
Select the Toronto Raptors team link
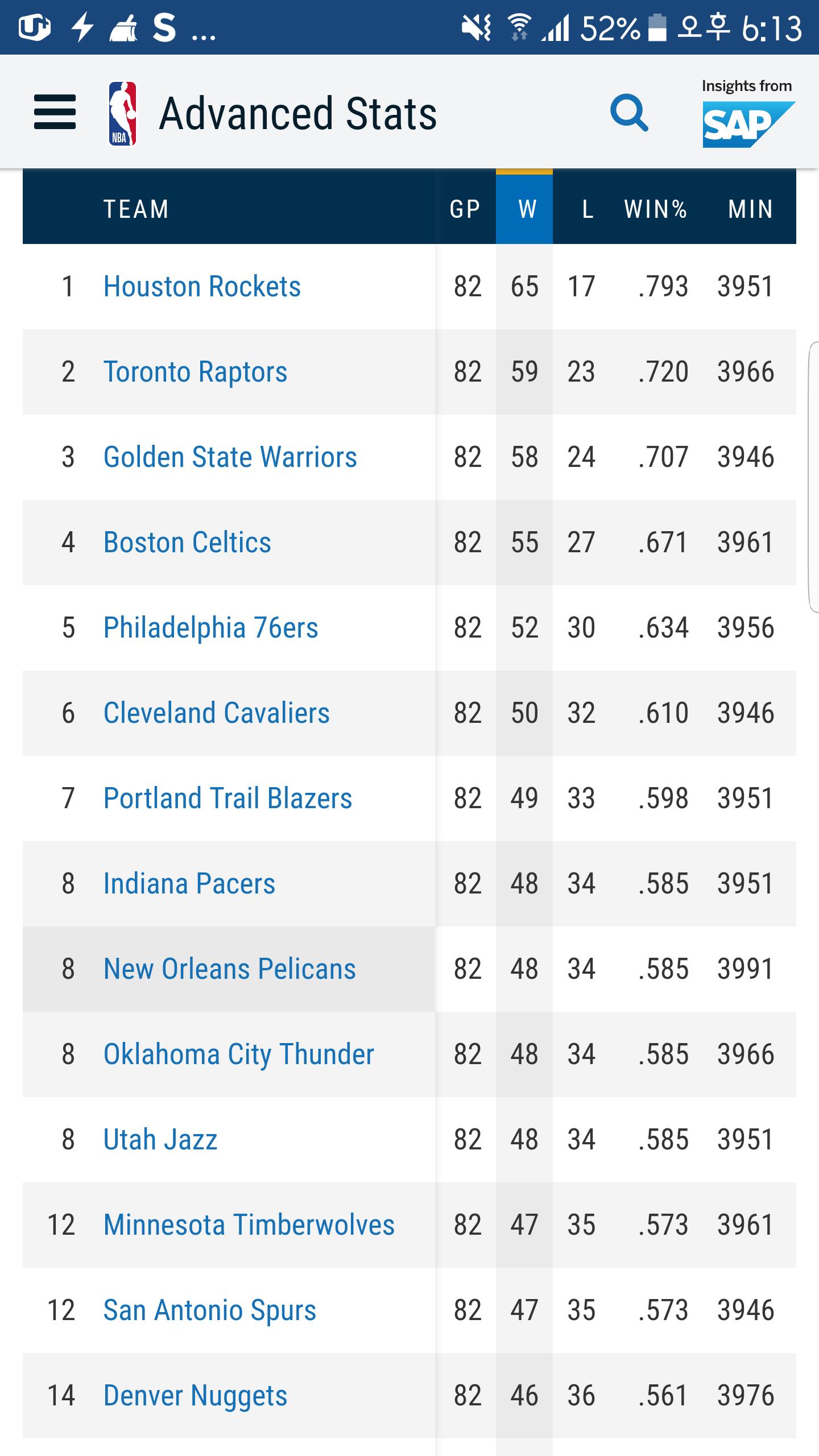[195, 371]
